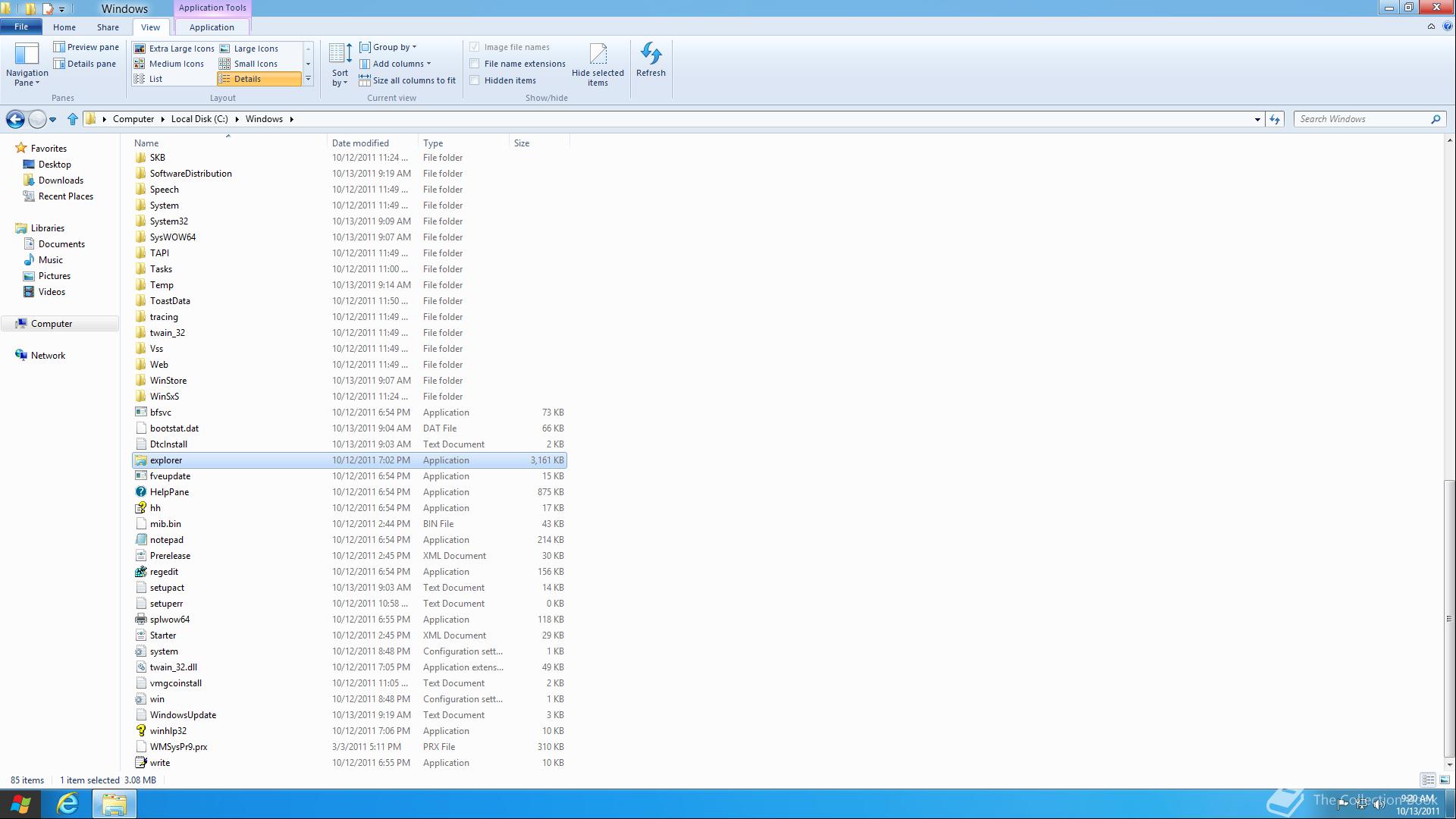Click the regedit application icon
1456x819 pixels.
click(x=141, y=572)
